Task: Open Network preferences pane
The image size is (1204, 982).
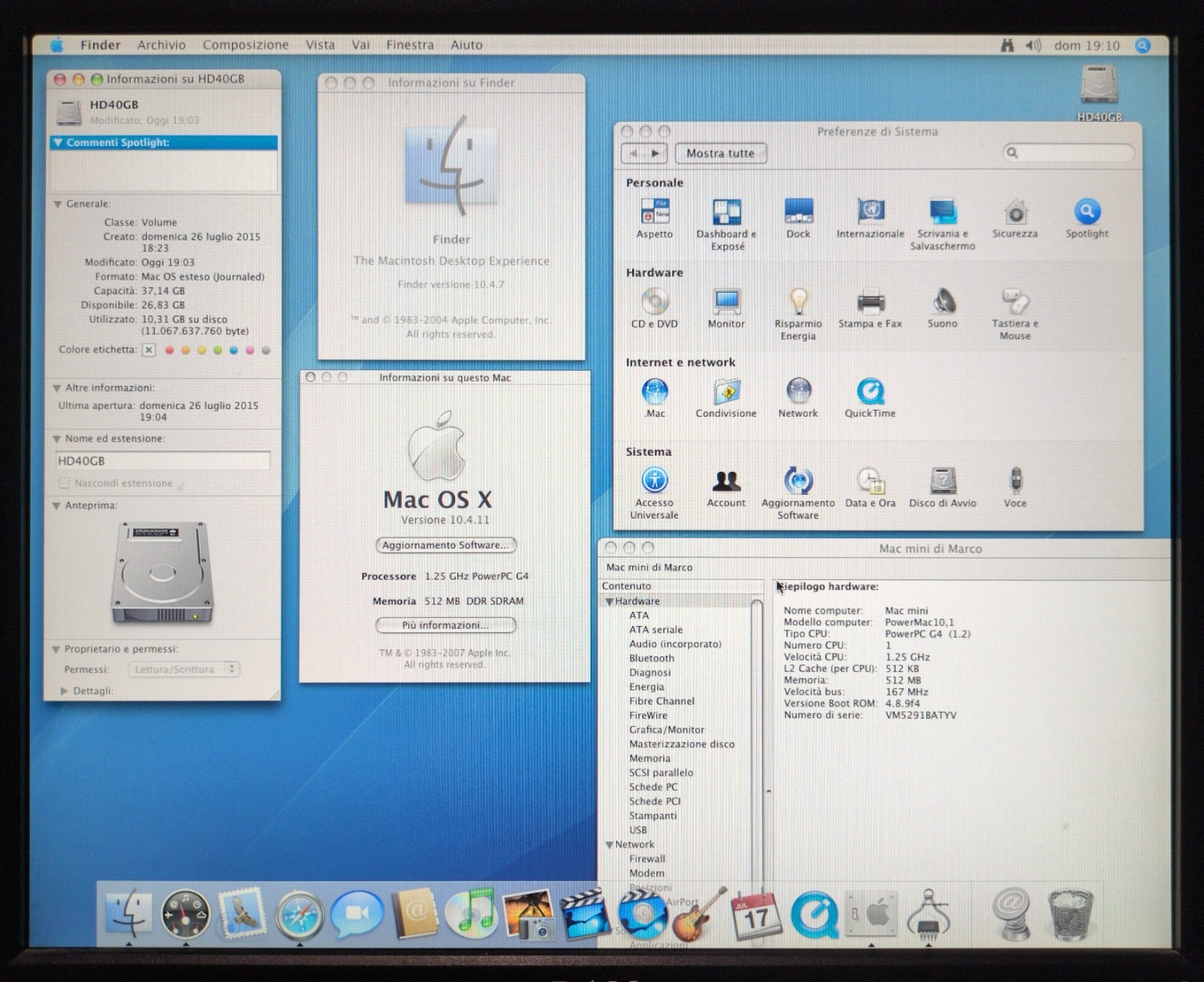Action: (798, 398)
